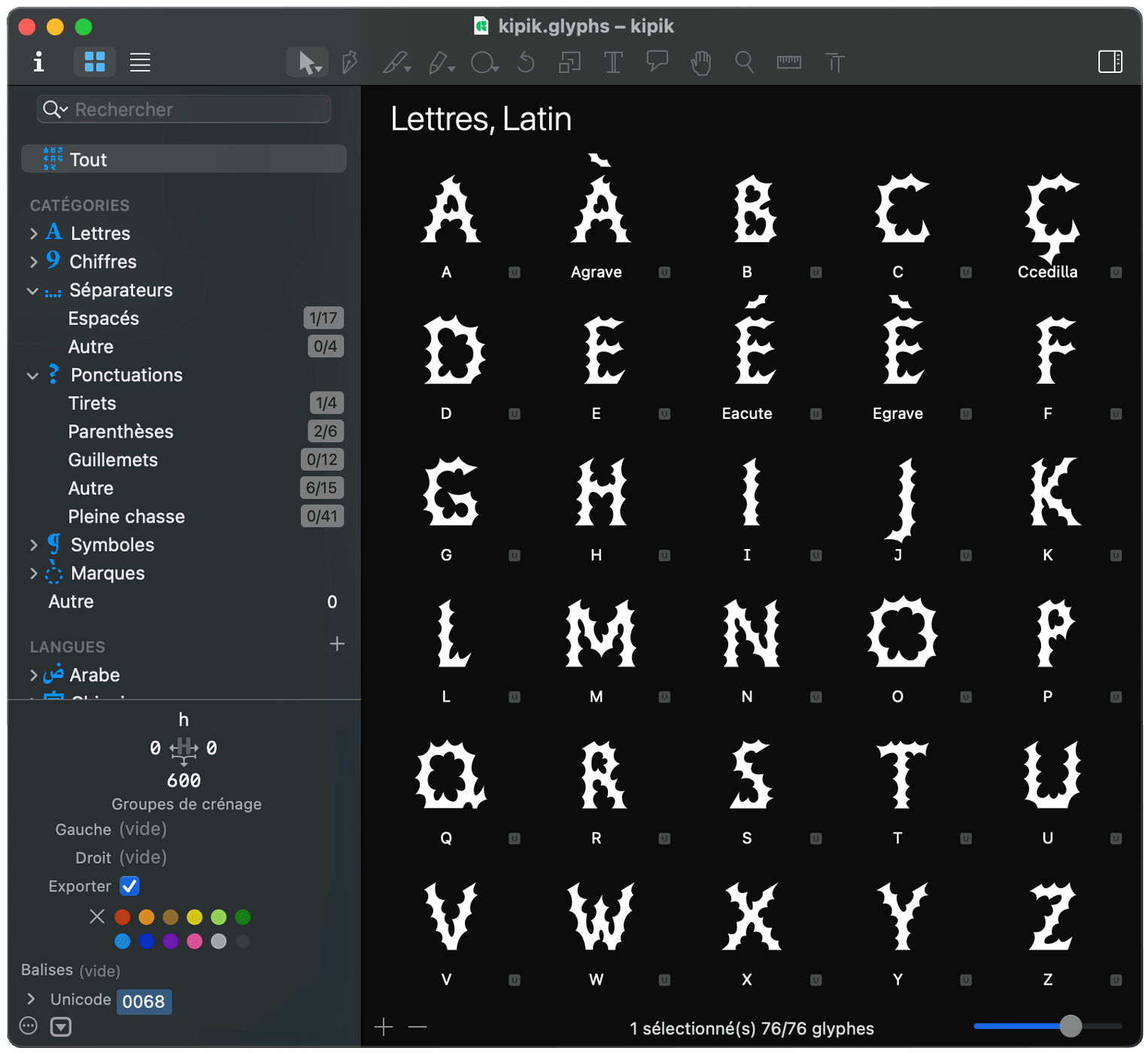1148x1053 pixels.
Task: Edit the Gauche kerning group field
Action: (x=143, y=829)
